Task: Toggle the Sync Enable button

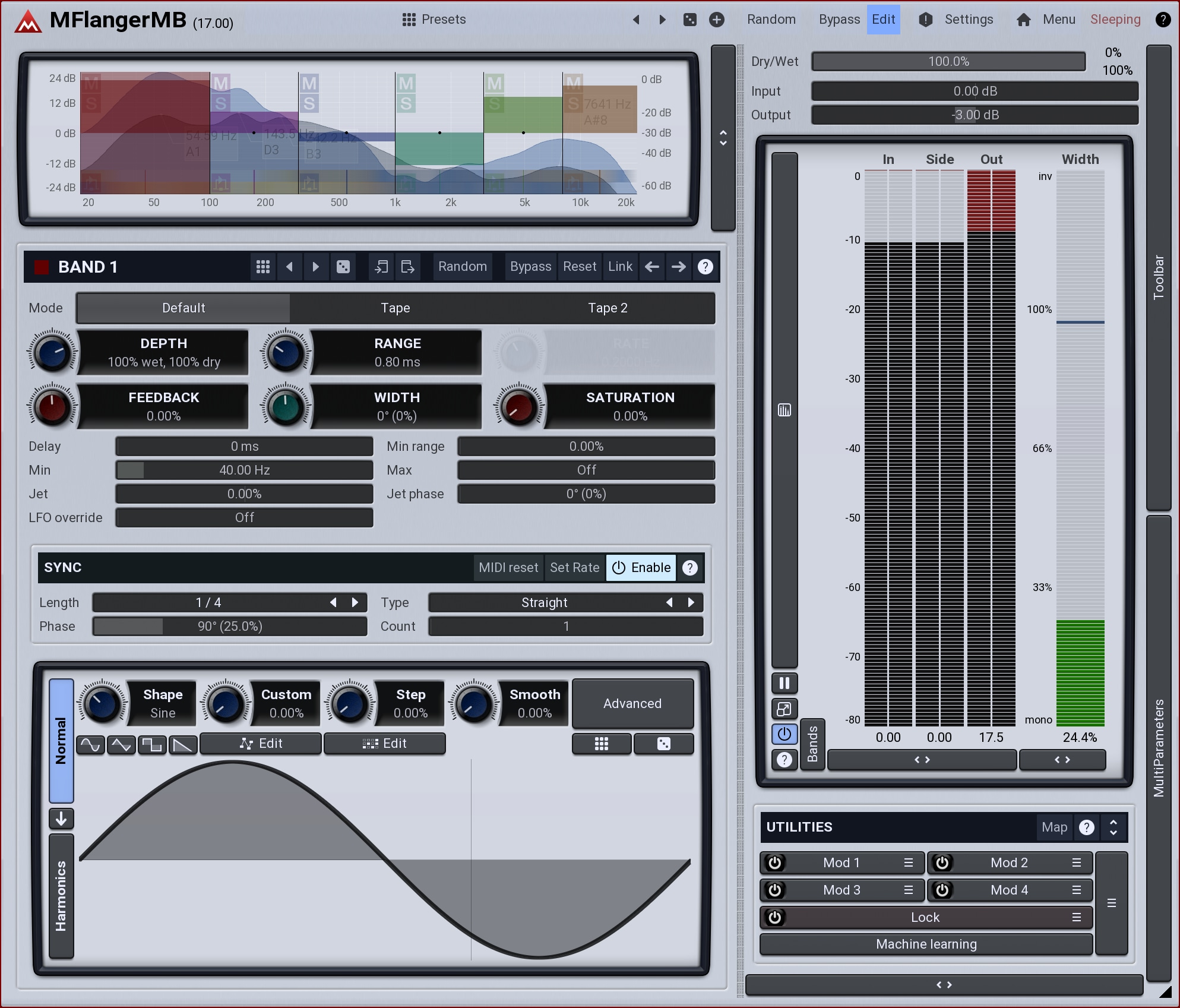Action: pyautogui.click(x=641, y=567)
